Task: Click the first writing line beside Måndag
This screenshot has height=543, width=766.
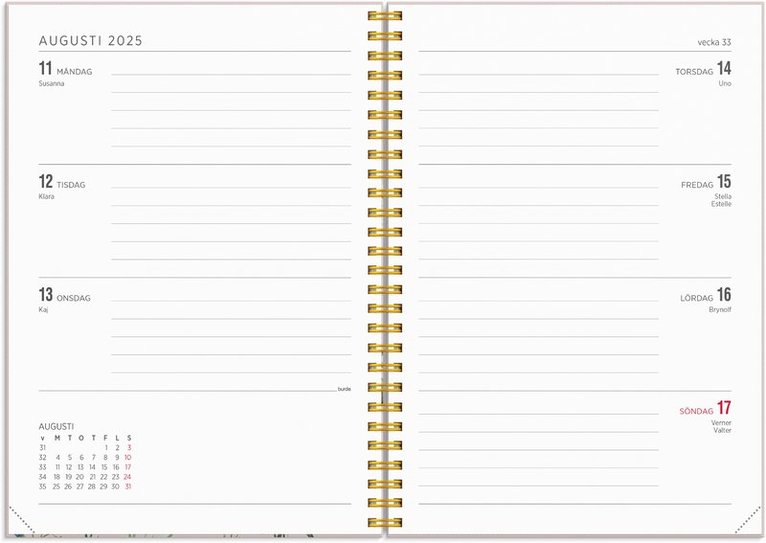Action: click(x=230, y=74)
